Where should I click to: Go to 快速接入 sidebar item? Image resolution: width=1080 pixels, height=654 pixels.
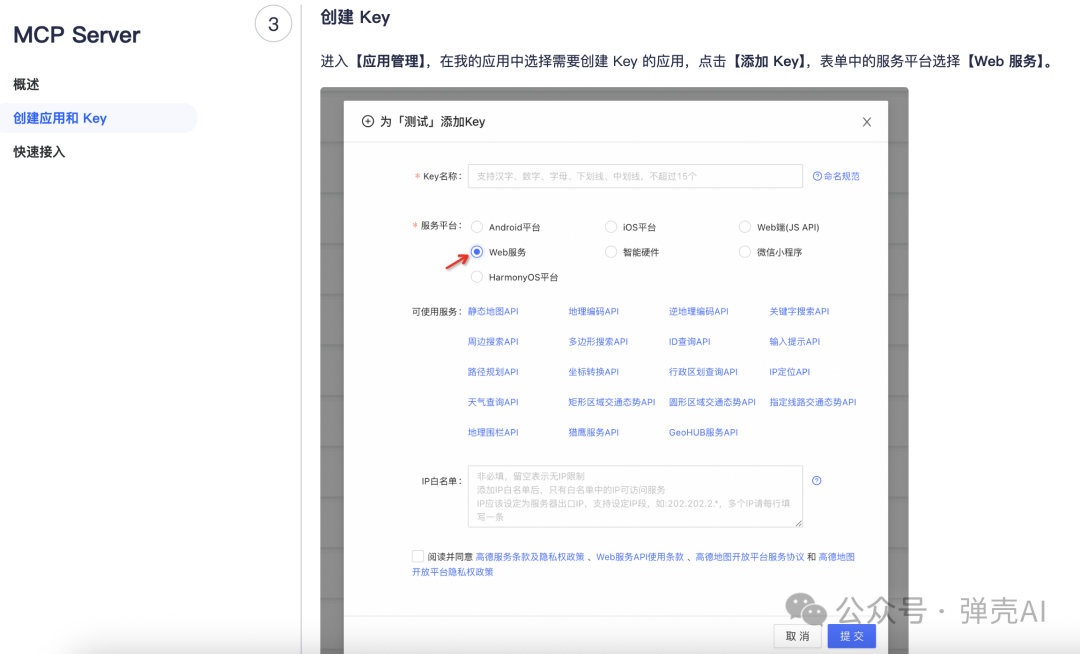pyautogui.click(x=39, y=152)
